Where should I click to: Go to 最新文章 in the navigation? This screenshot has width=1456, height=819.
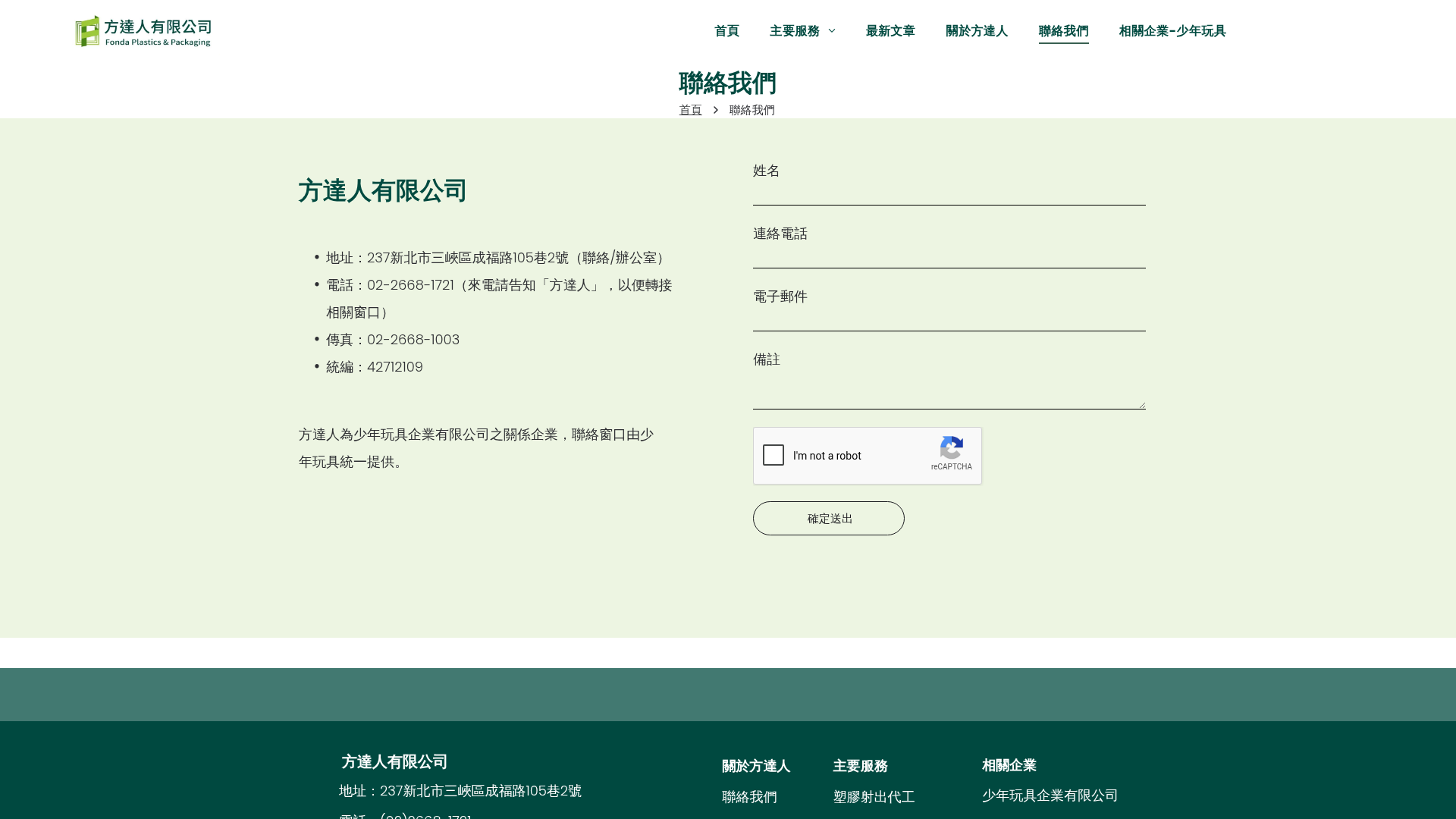click(x=890, y=31)
